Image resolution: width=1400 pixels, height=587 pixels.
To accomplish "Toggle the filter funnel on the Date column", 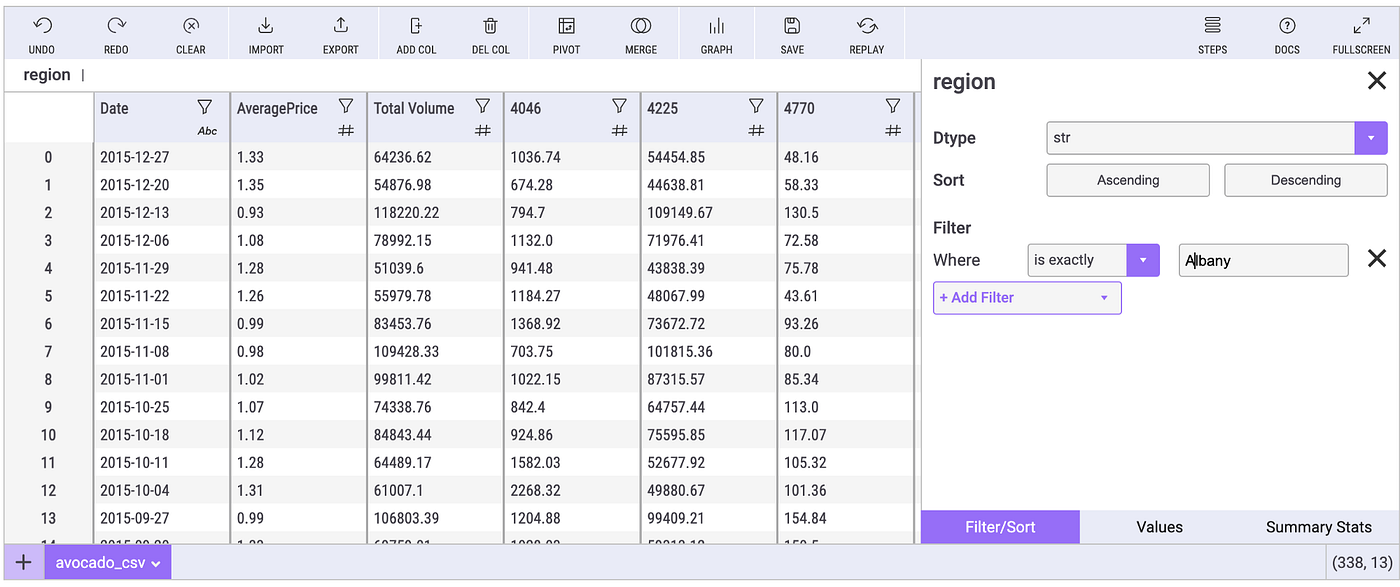I will point(205,105).
